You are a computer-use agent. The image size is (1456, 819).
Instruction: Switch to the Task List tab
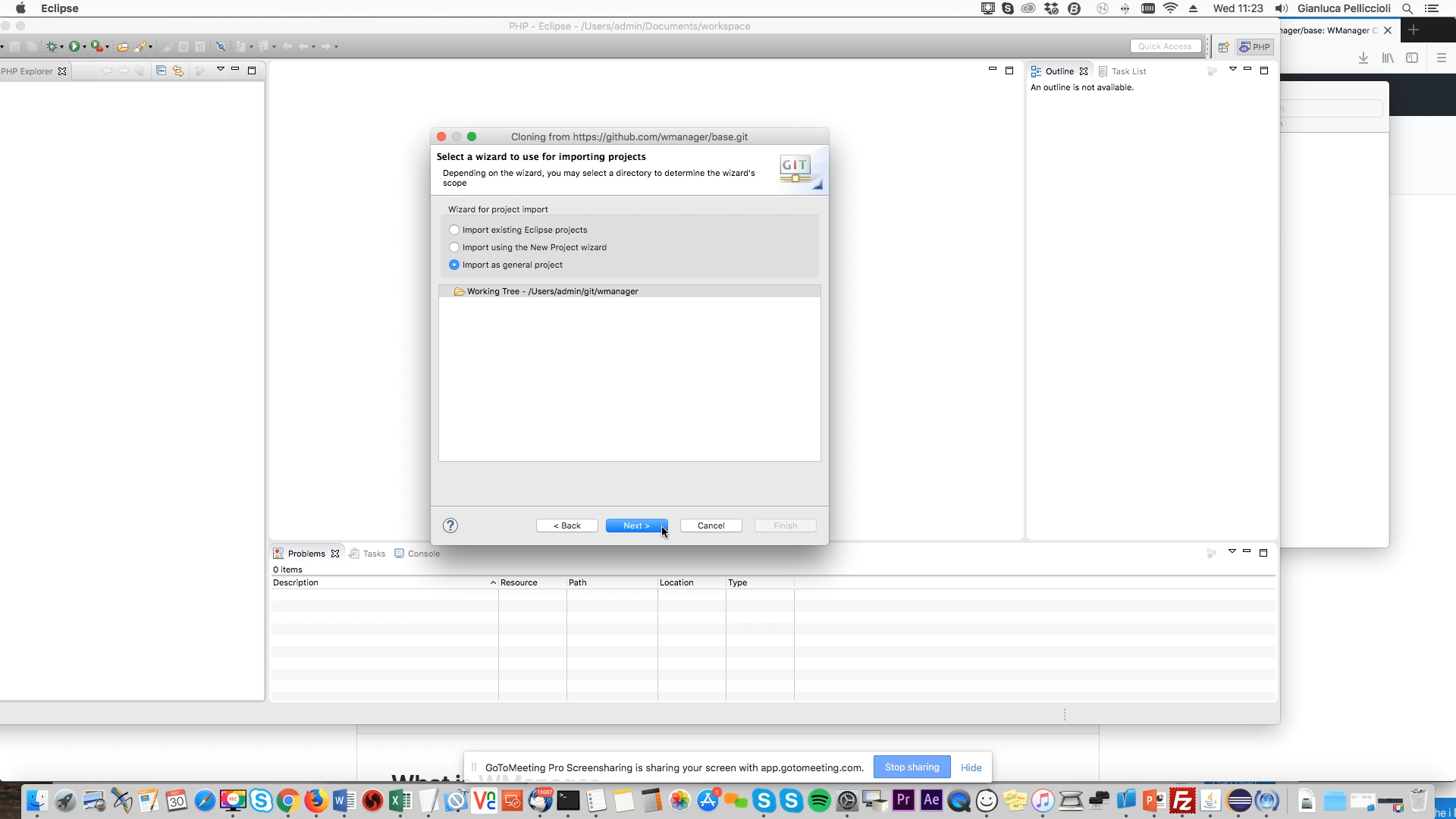1128,71
